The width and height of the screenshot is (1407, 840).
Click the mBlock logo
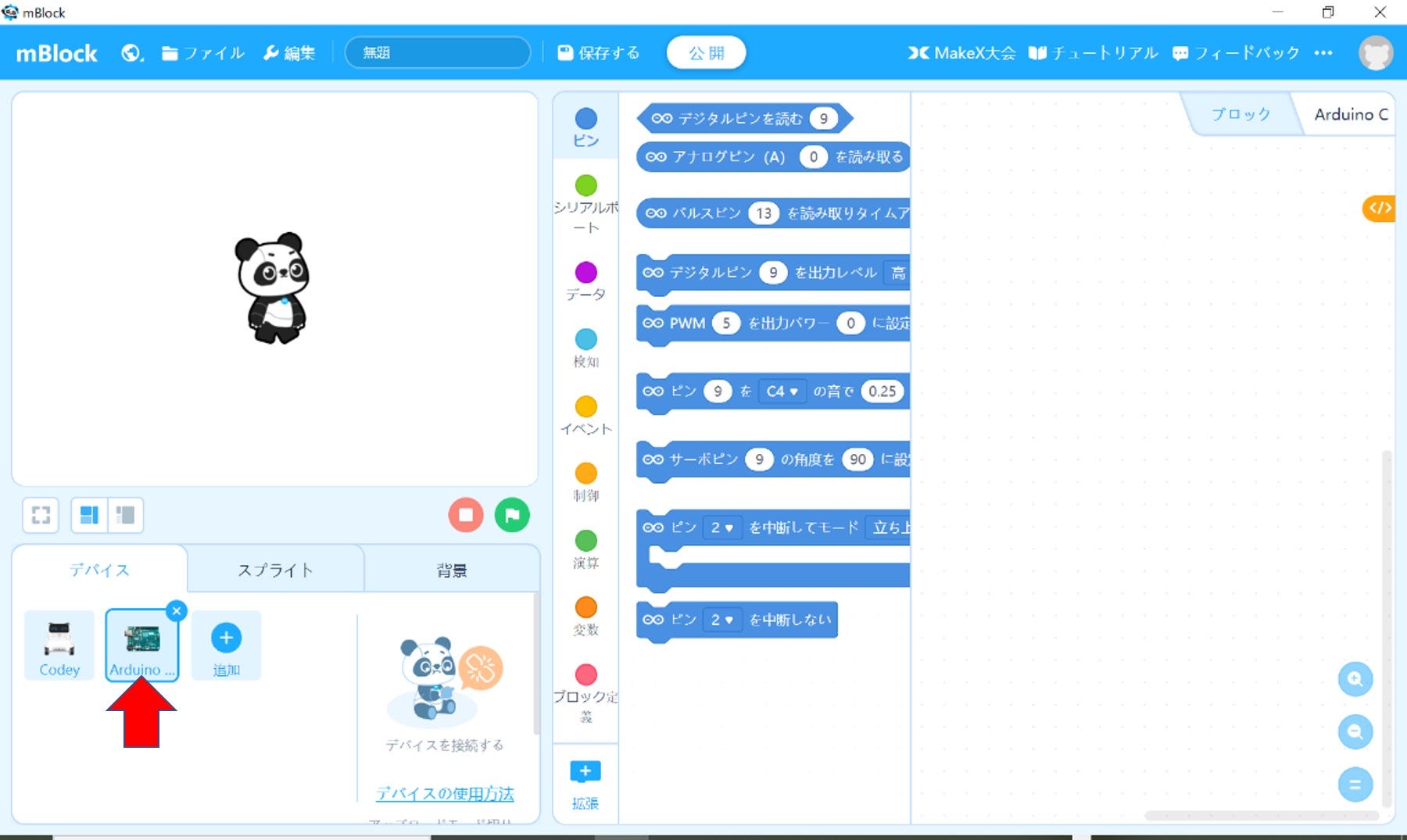tap(56, 53)
